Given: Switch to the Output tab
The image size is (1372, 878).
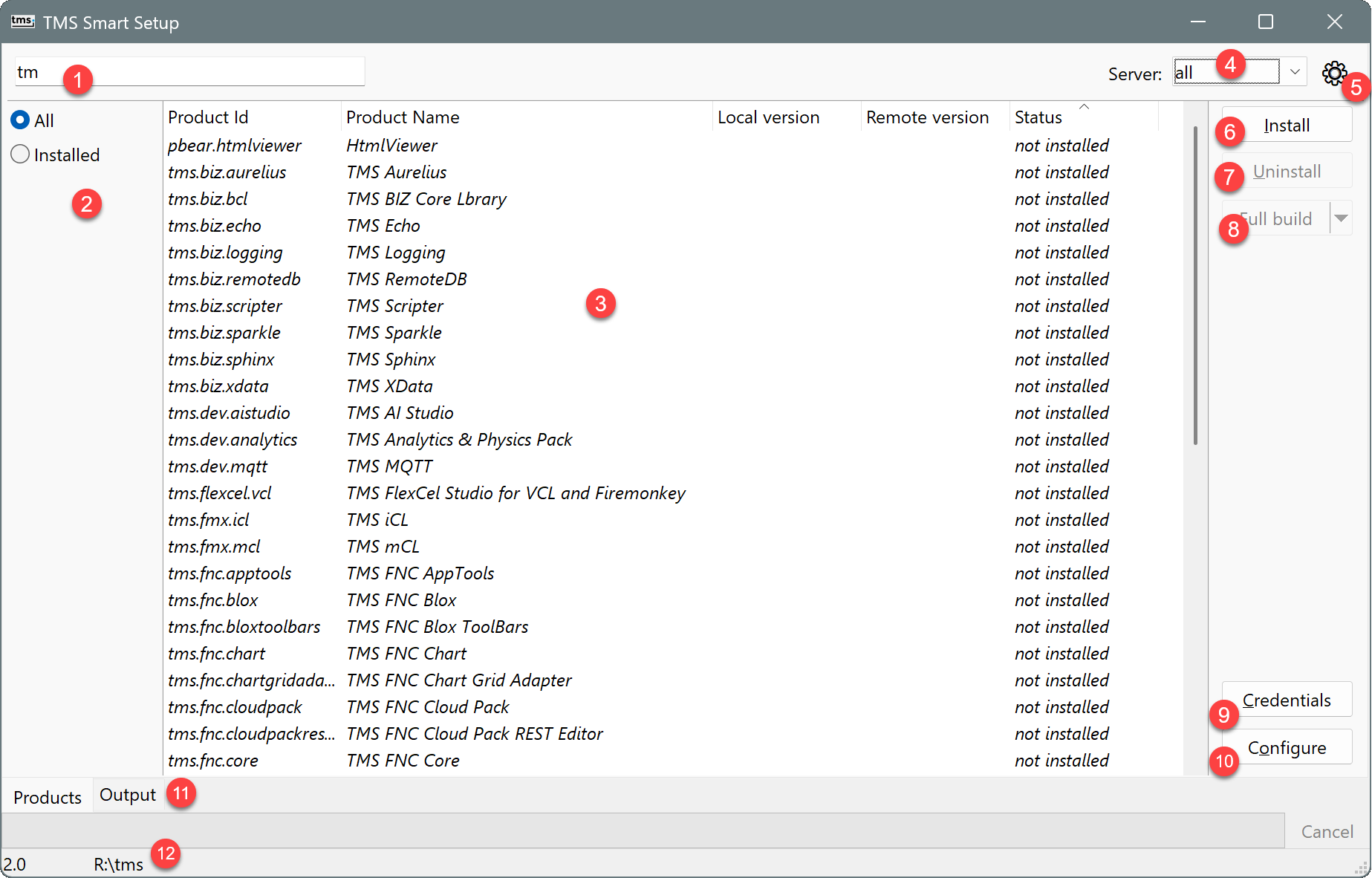Looking at the screenshot, I should [x=126, y=794].
